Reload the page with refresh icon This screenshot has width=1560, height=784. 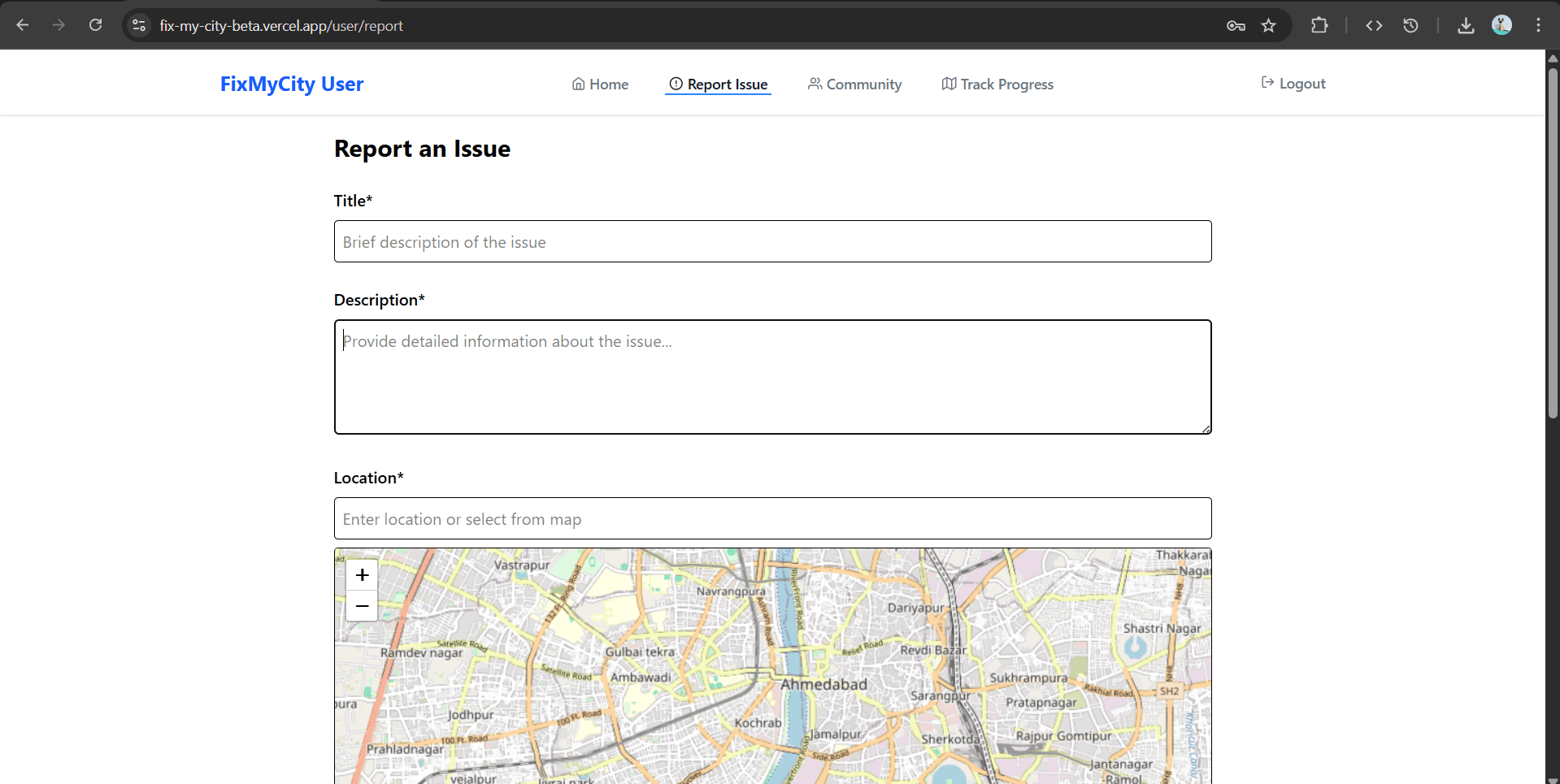95,25
